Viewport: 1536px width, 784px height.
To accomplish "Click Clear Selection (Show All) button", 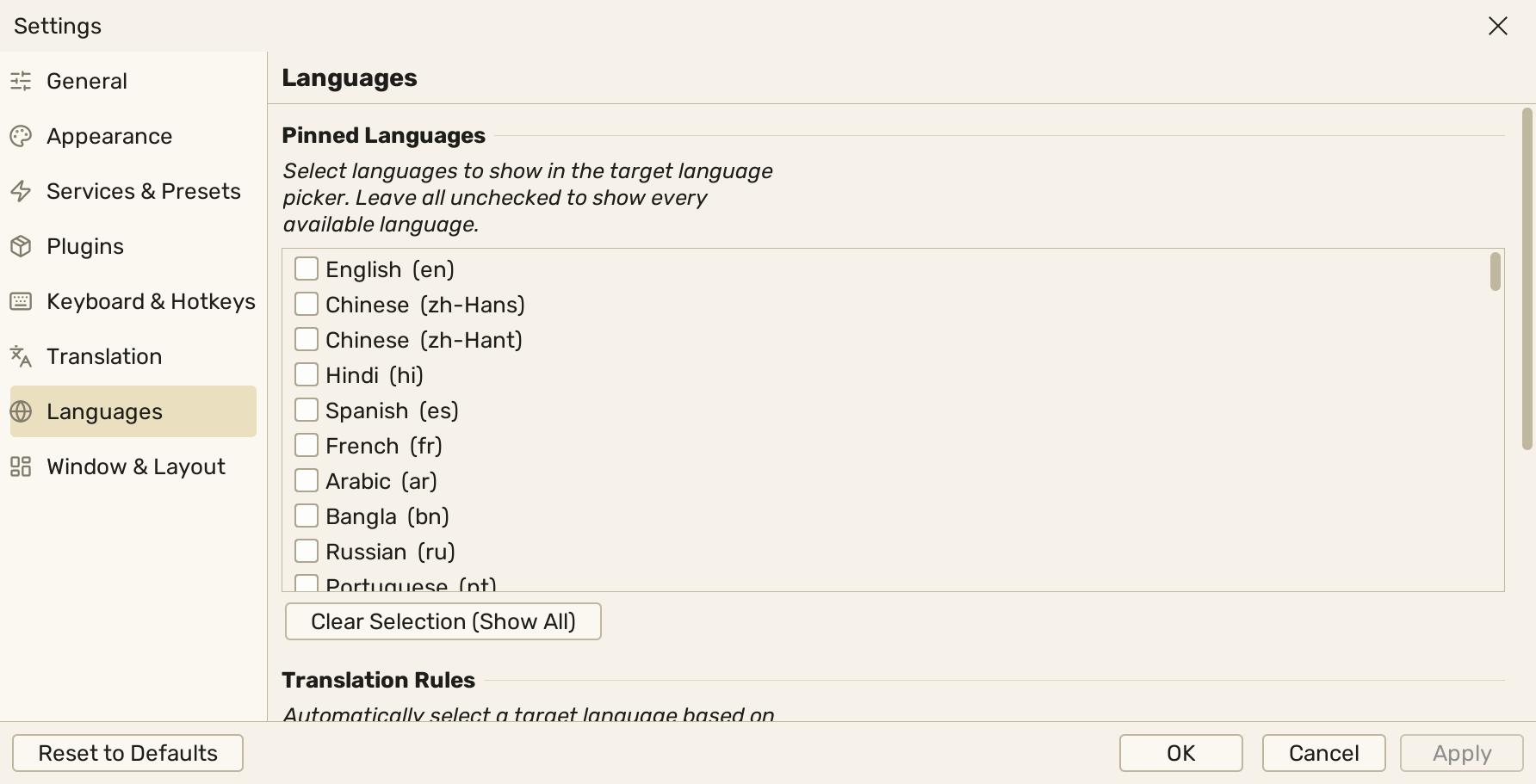I will coord(443,621).
